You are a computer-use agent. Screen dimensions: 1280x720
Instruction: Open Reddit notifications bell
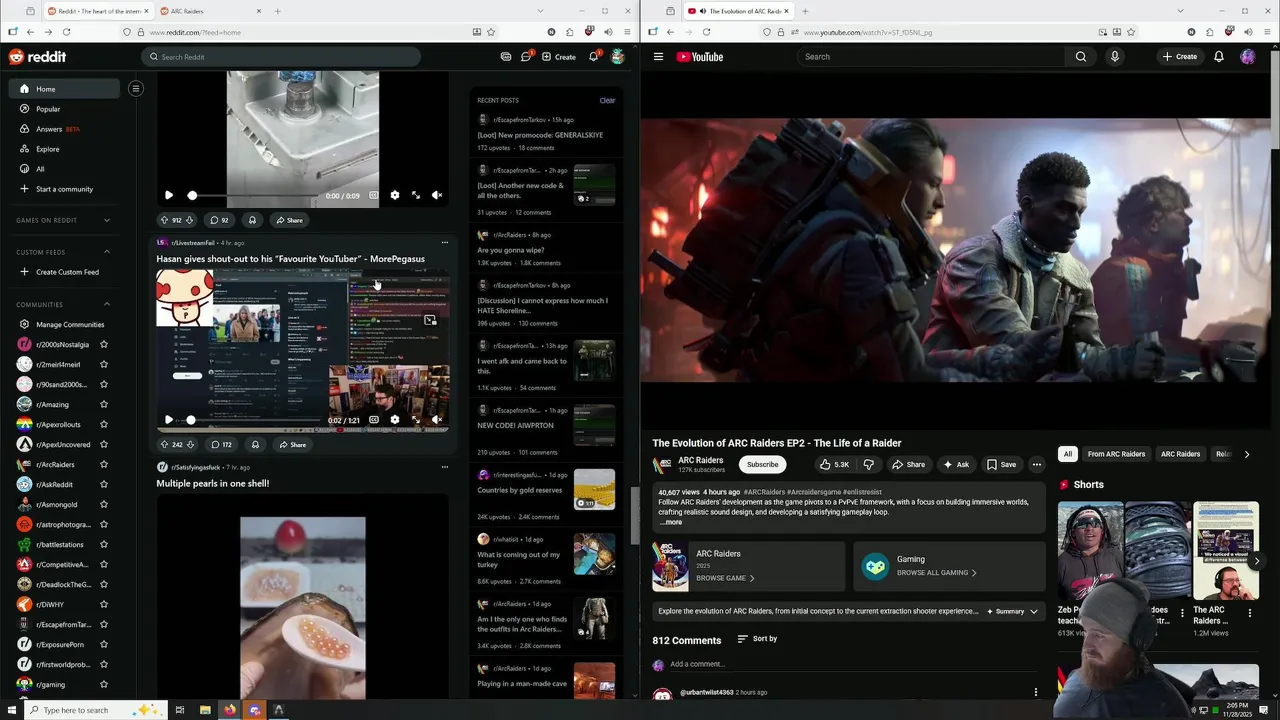[x=593, y=57]
